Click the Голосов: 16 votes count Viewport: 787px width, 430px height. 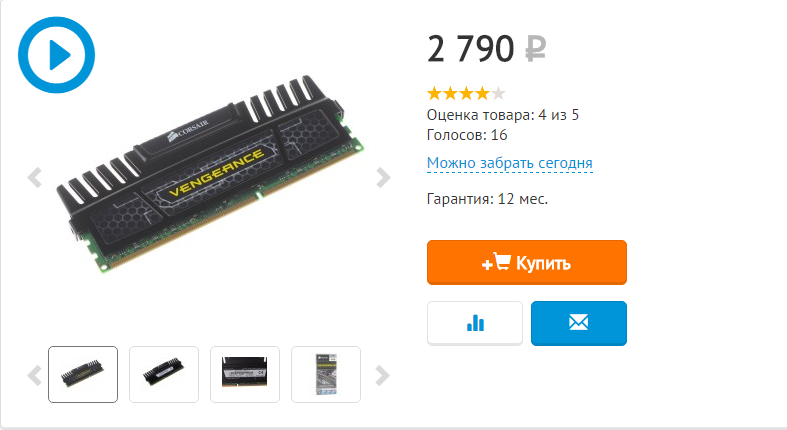(467, 135)
